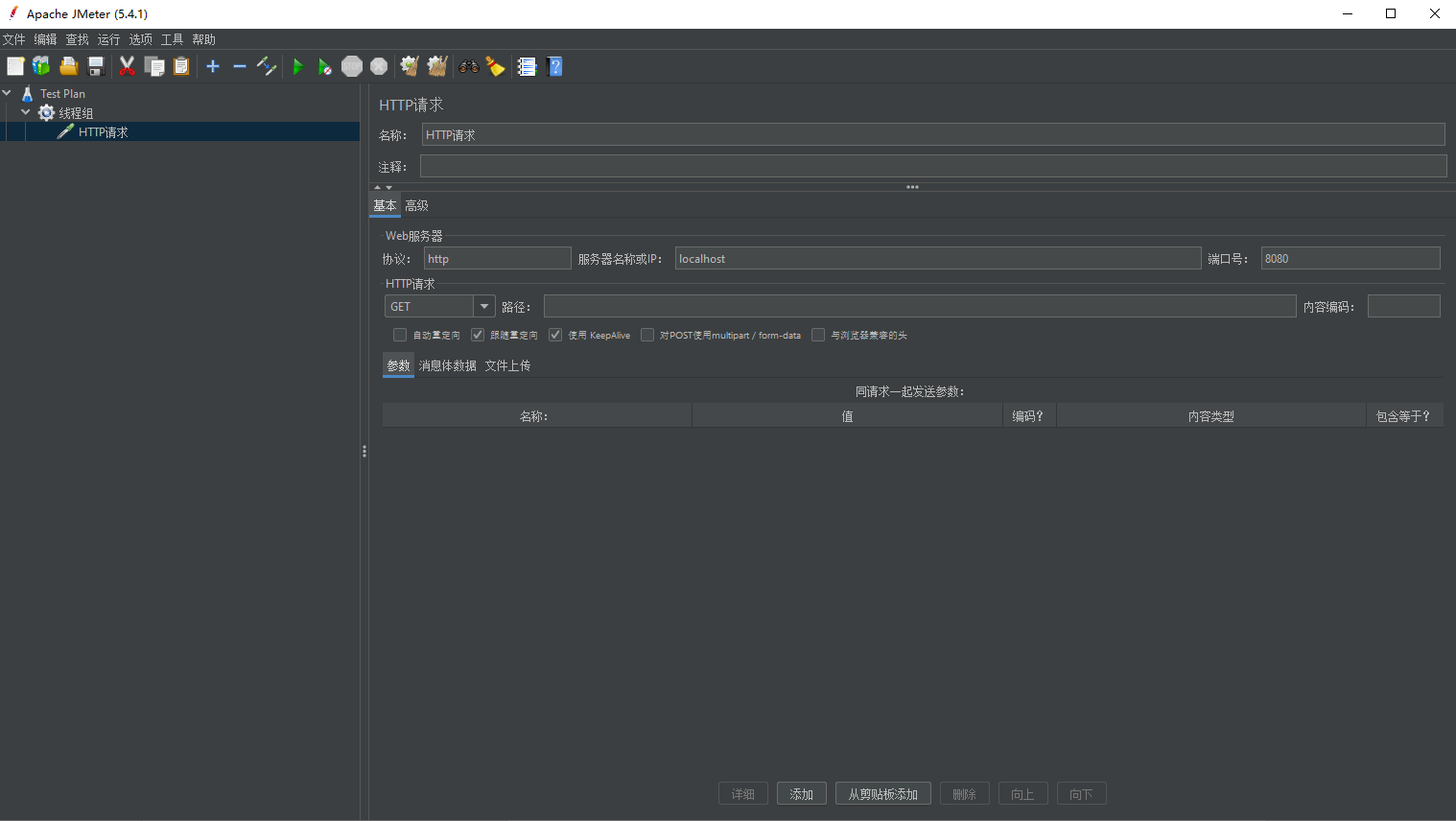This screenshot has height=821, width=1456.
Task: Clear all results with double broom icon
Action: pos(437,66)
